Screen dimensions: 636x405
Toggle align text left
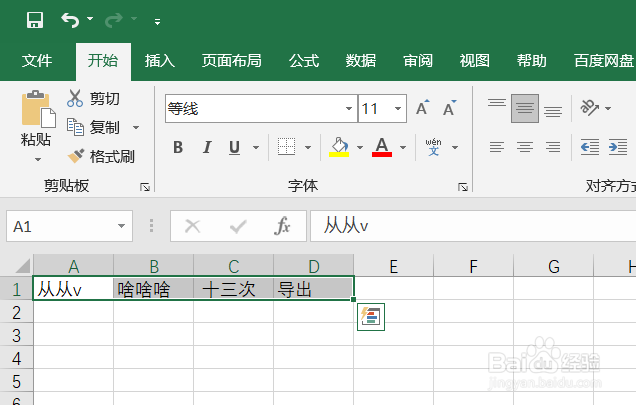(497, 147)
